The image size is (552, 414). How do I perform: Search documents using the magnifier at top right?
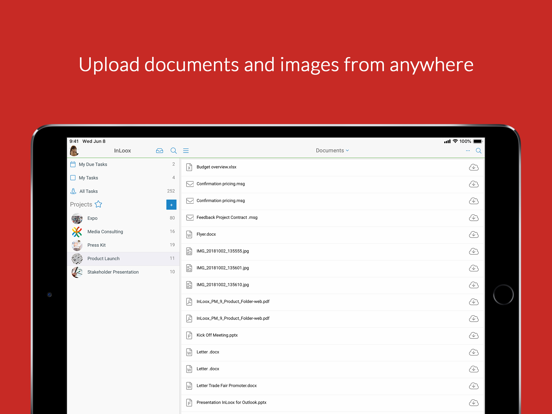click(x=478, y=151)
